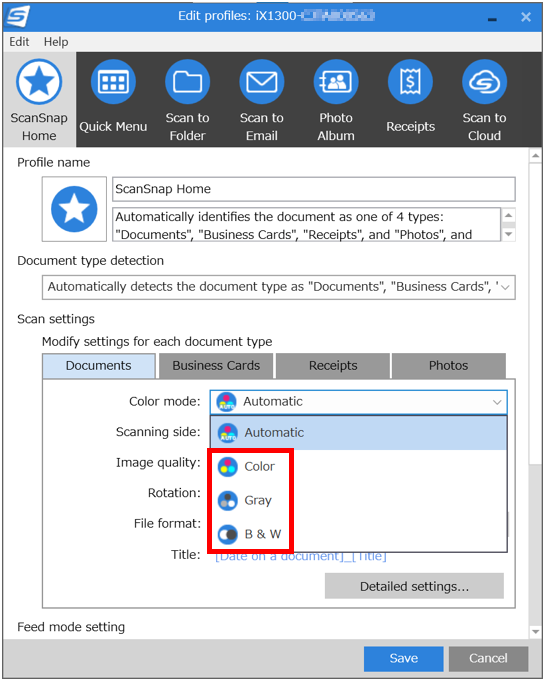Choose B & W in color mode list
This screenshot has height=683, width=546.
pyautogui.click(x=359, y=534)
